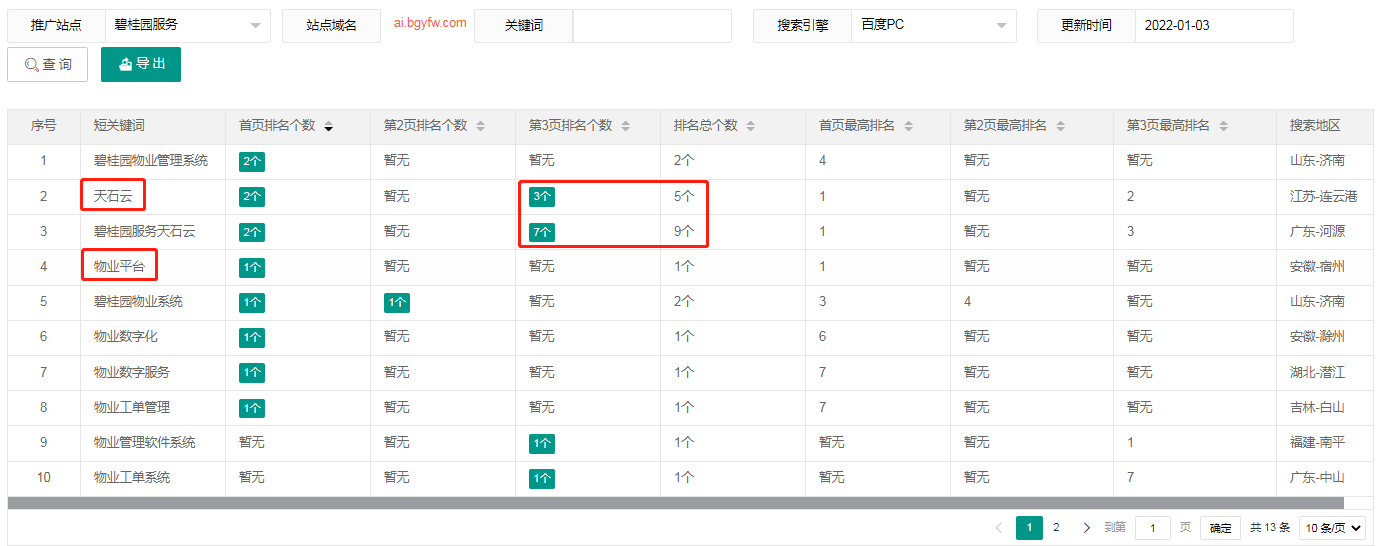The height and width of the screenshot is (546, 1382).
Task: Focus the jump-to-page number input
Action: click(1153, 528)
